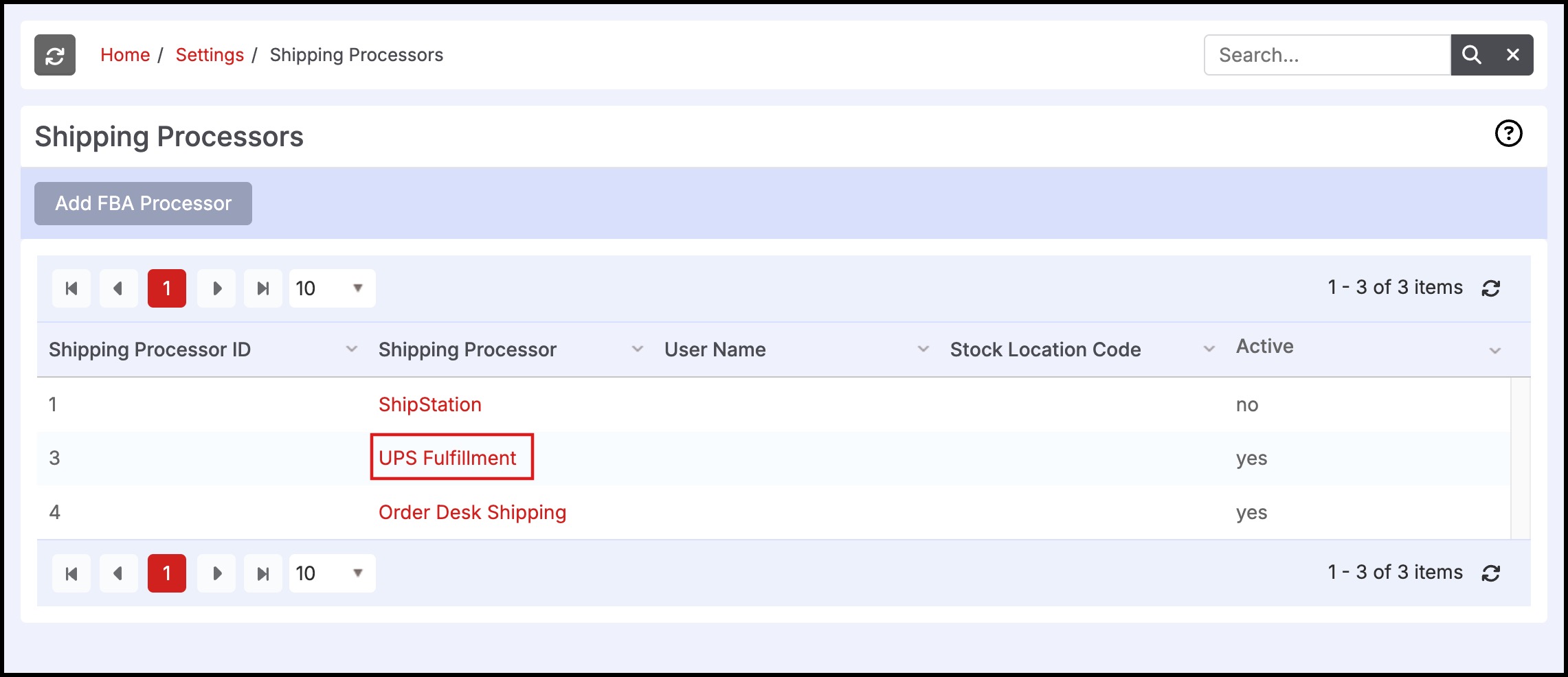Open Stock Location Code column menu chevron

1209,349
